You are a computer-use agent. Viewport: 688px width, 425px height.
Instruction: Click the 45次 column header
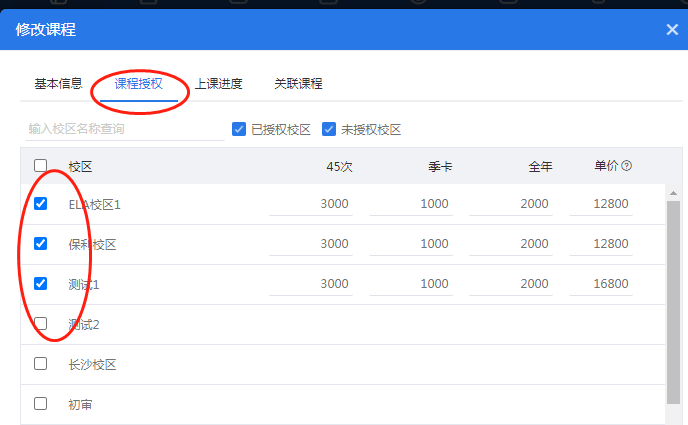[x=339, y=167]
